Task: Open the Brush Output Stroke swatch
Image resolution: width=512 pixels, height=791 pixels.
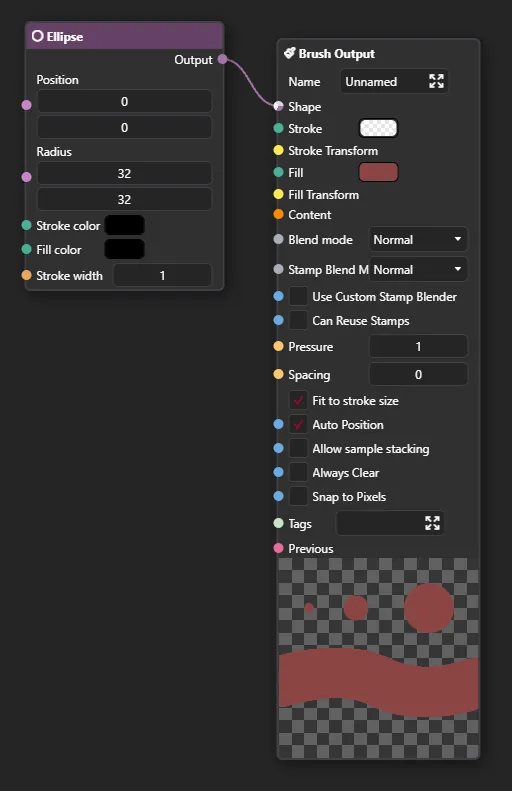Action: (x=378, y=128)
